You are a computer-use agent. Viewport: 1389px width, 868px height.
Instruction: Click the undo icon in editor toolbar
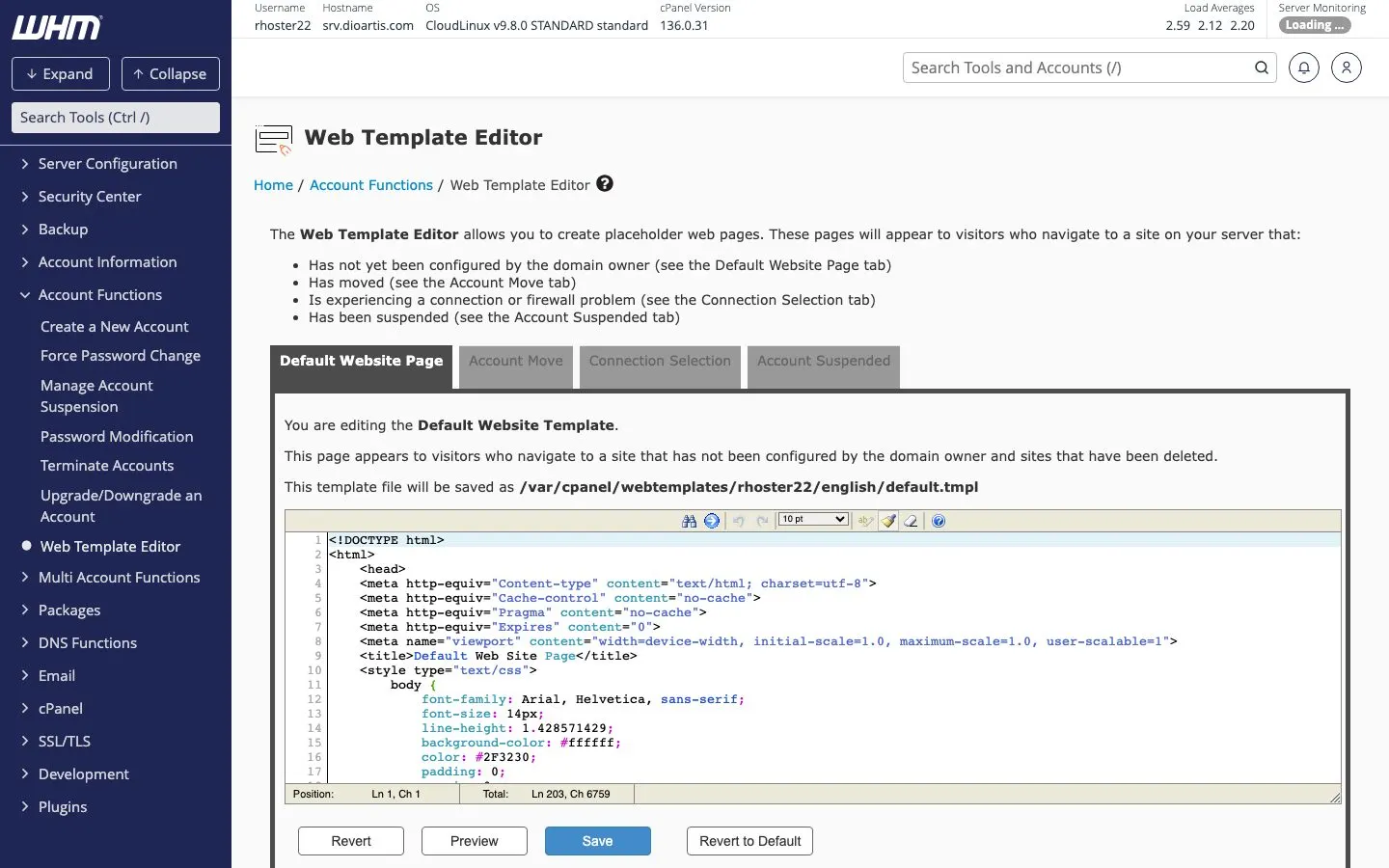739,521
